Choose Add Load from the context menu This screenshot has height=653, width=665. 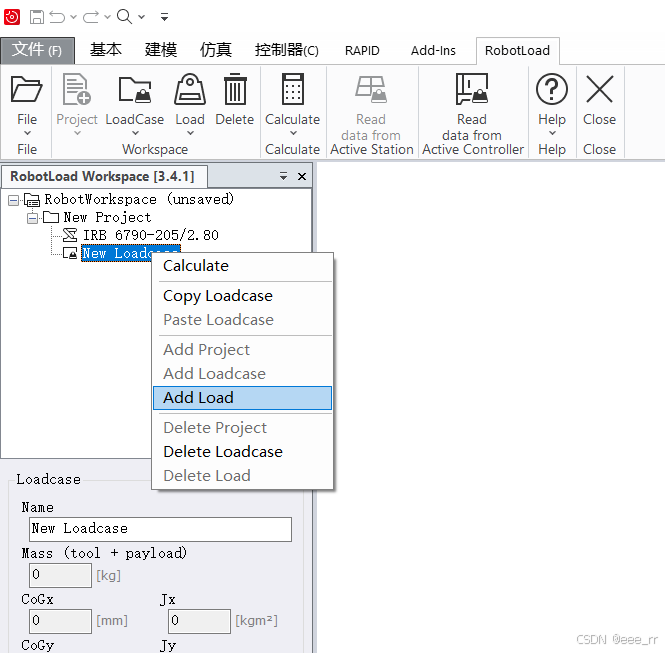(x=242, y=398)
